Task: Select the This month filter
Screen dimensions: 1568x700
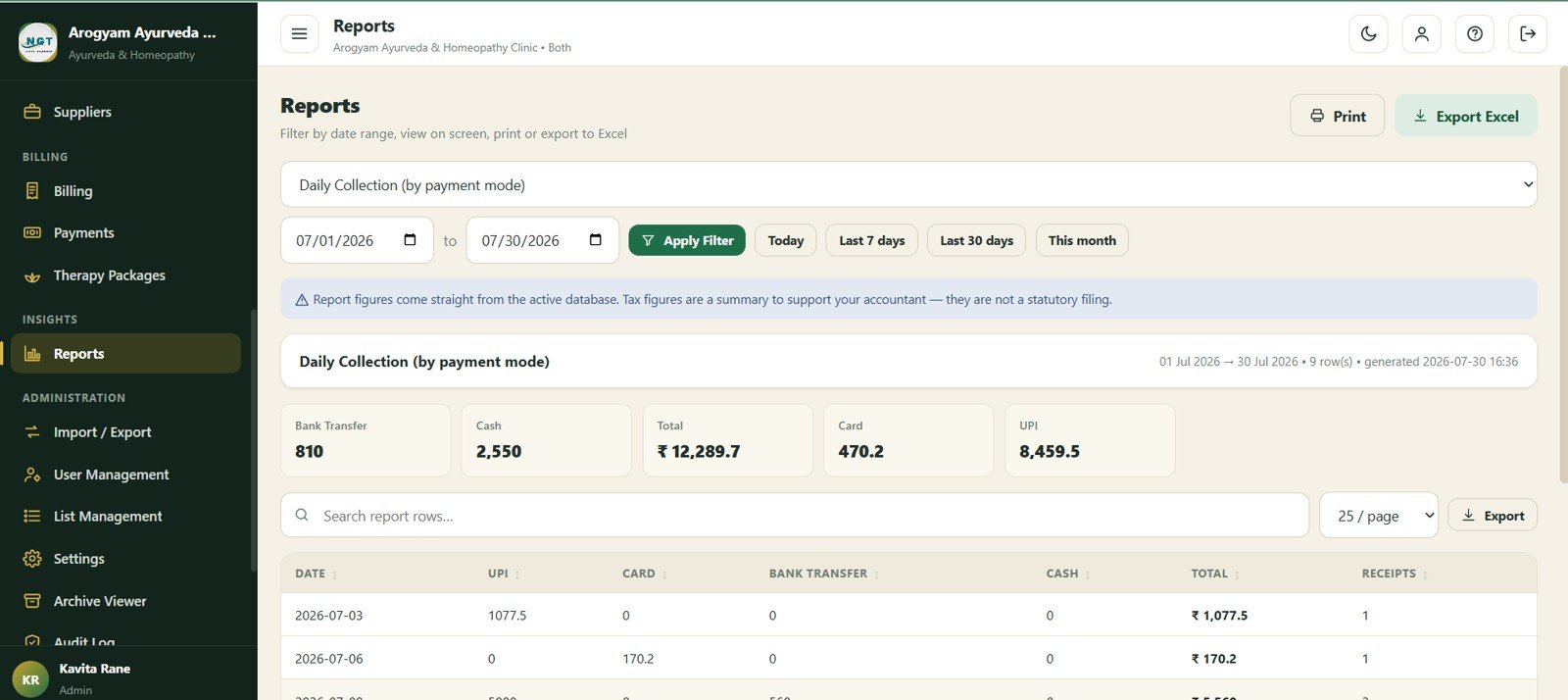Action: pyautogui.click(x=1082, y=240)
